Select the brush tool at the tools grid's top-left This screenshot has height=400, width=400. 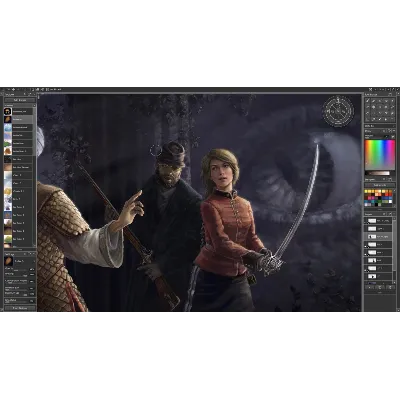coord(368,101)
